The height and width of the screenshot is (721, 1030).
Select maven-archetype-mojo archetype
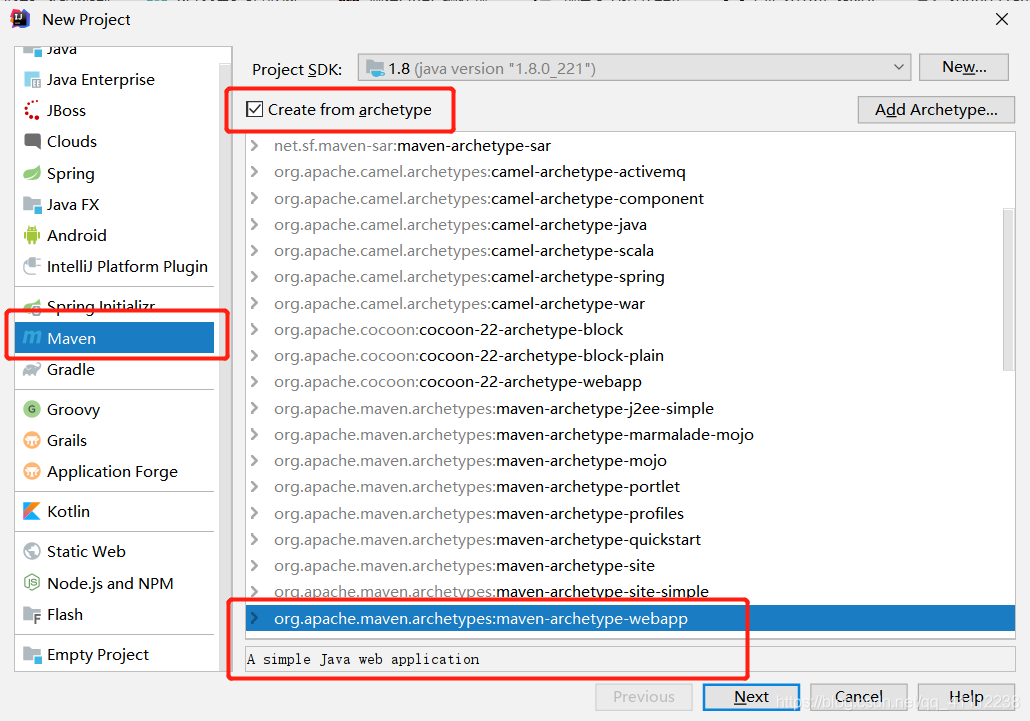point(631,460)
